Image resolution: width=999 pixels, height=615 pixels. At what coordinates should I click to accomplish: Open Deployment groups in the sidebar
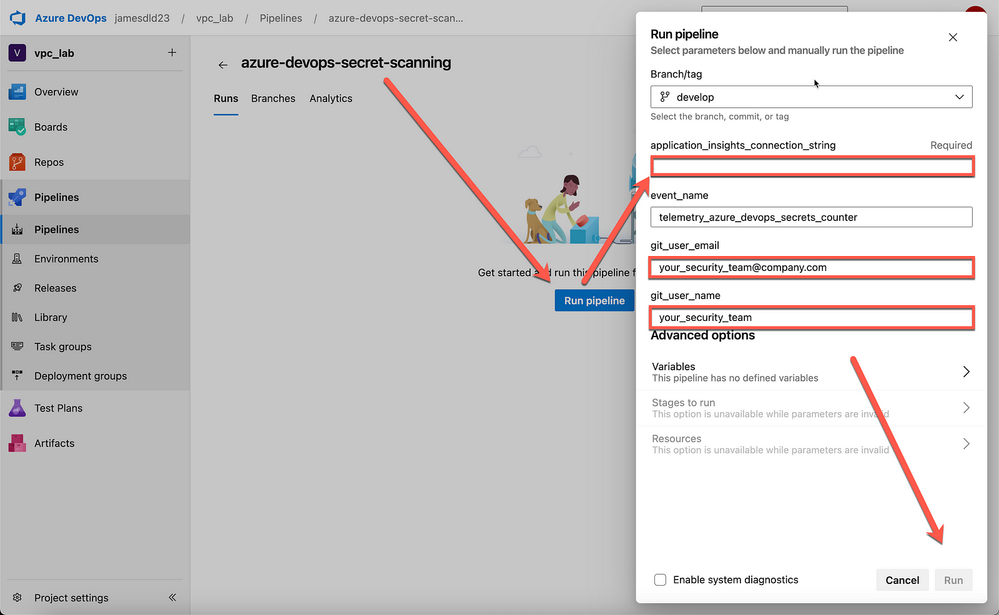tap(96, 376)
